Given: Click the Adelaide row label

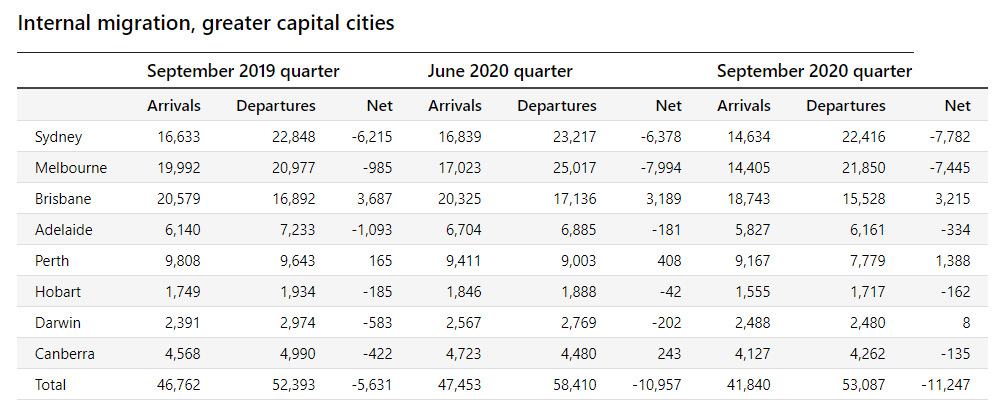Looking at the screenshot, I should 64,230.
